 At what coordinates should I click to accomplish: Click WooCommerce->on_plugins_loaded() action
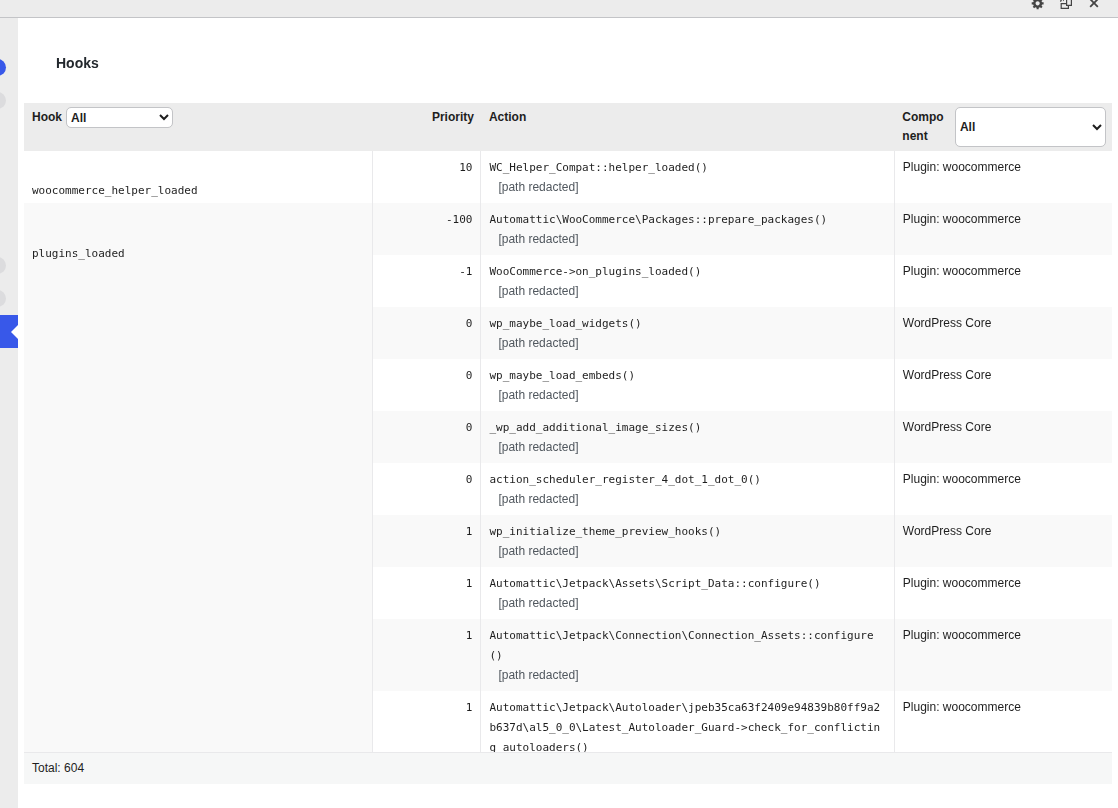coord(595,272)
